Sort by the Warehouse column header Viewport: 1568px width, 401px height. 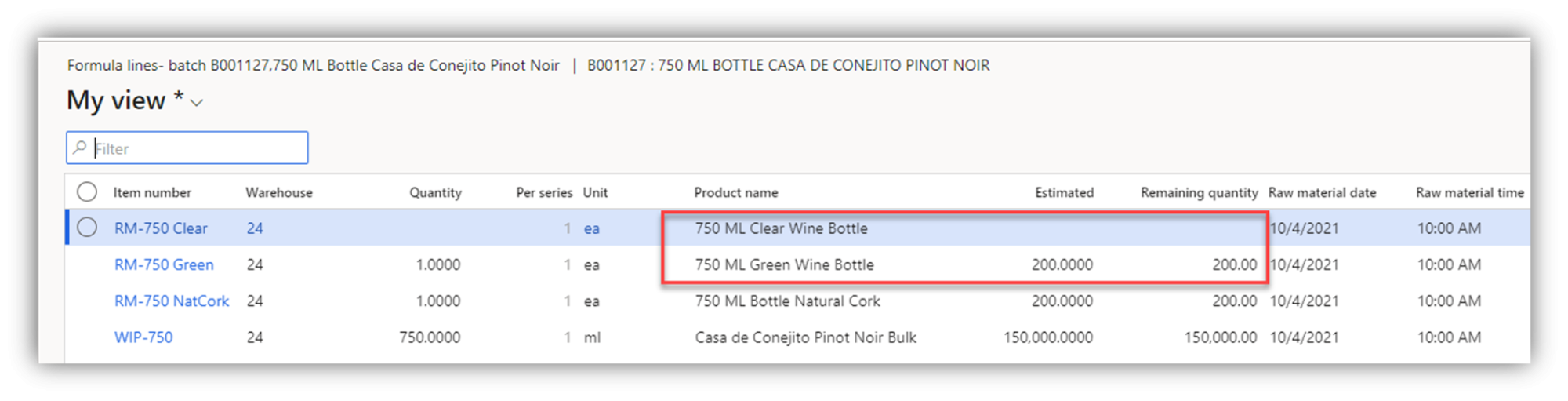[279, 192]
